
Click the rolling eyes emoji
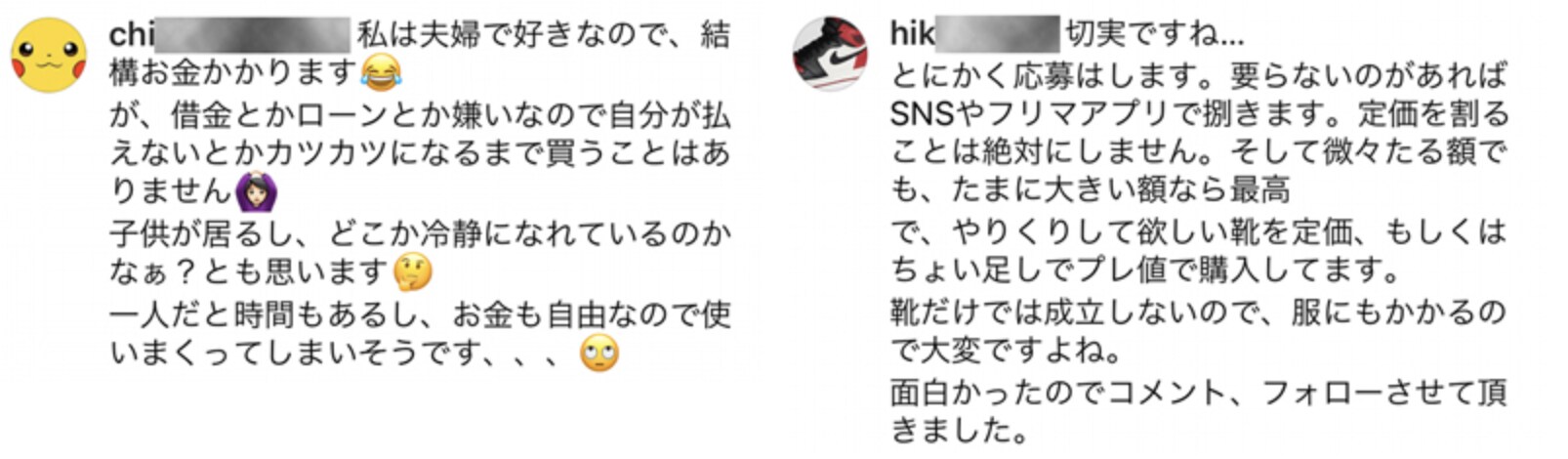(598, 353)
